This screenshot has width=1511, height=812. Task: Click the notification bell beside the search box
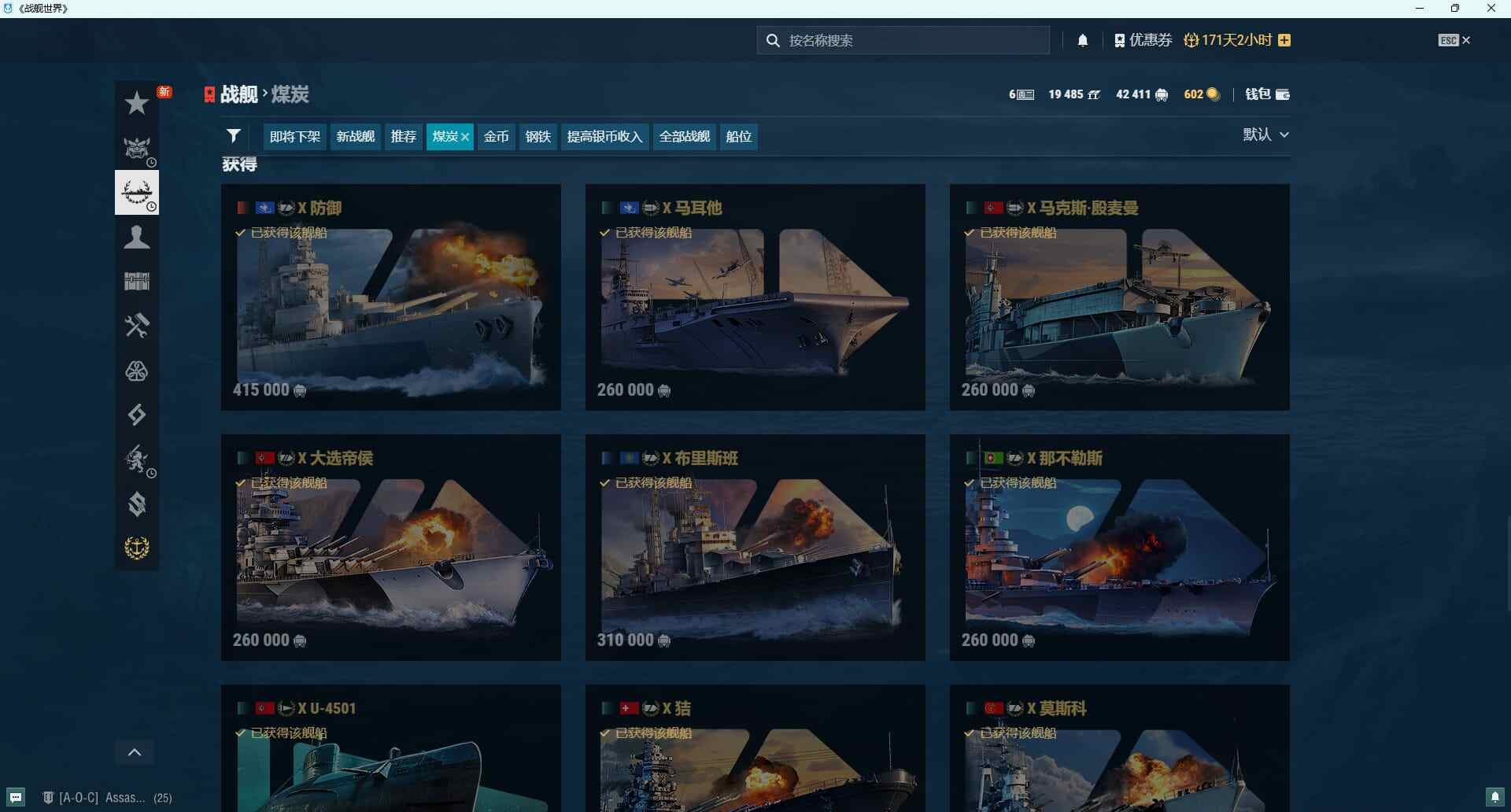pos(1083,40)
